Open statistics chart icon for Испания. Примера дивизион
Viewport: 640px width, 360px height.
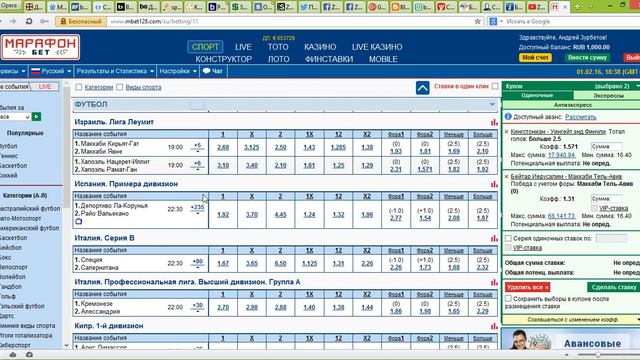pyautogui.click(x=494, y=184)
